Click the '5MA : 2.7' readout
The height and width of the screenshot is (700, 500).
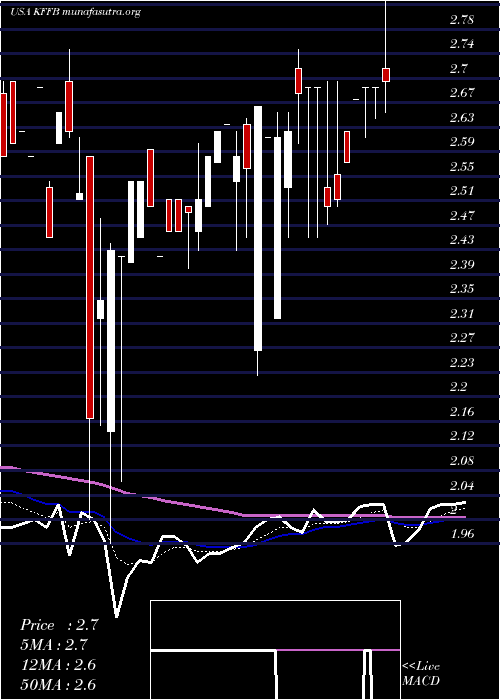(54, 645)
